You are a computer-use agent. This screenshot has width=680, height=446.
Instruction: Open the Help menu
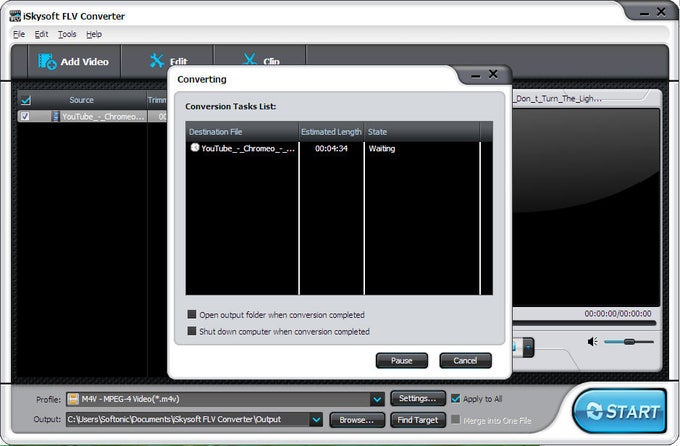(94, 34)
